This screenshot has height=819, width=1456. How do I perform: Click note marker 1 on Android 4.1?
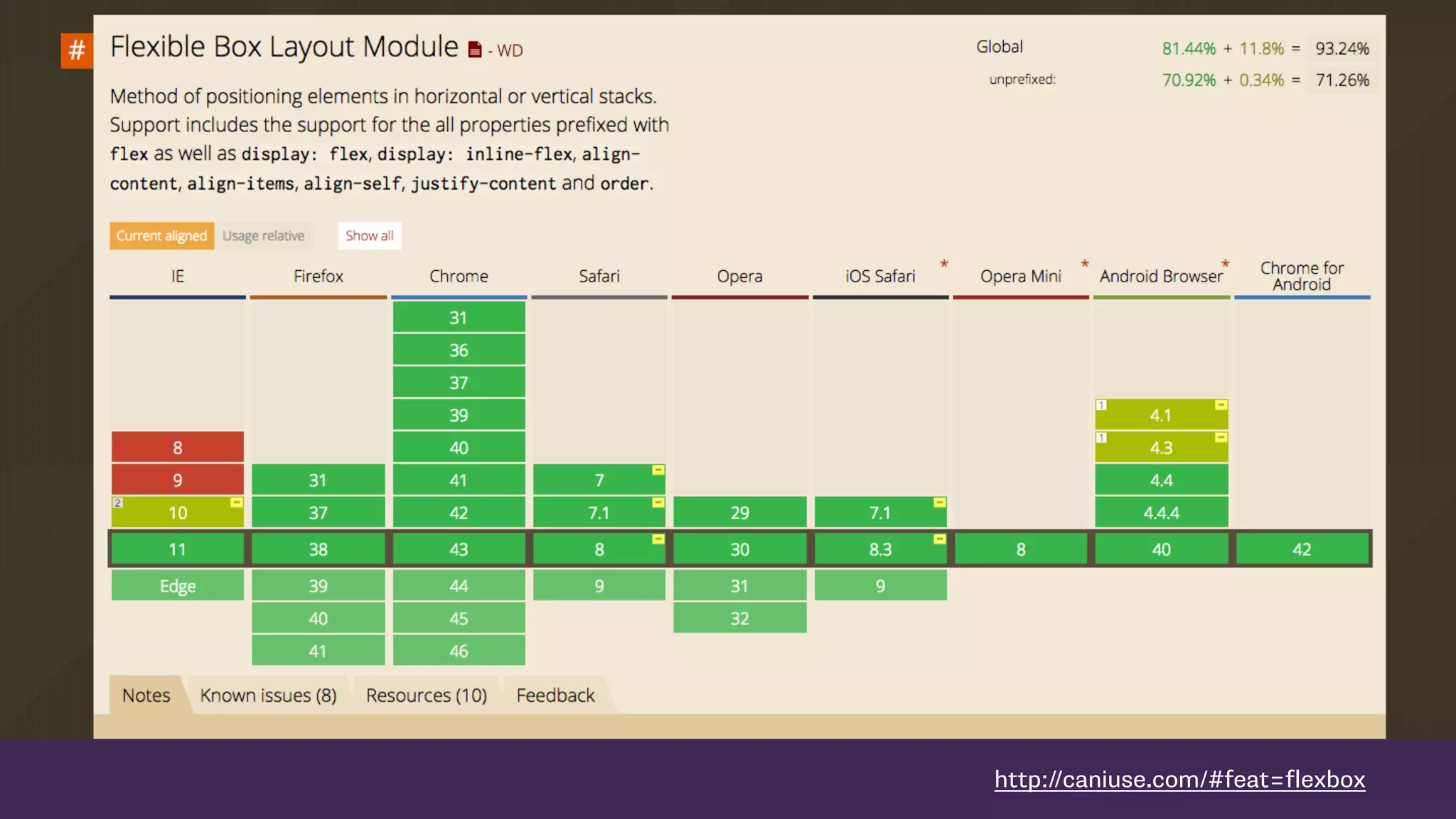[x=1101, y=405]
